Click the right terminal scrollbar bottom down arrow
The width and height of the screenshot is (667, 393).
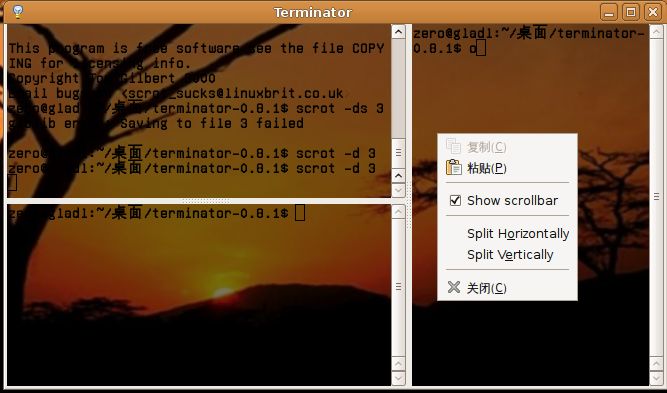[x=657, y=378]
